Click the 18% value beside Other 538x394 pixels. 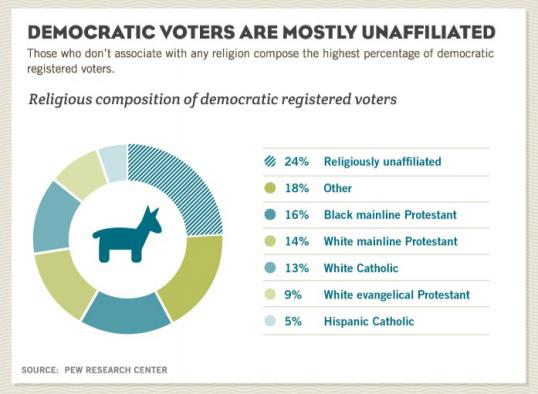[x=297, y=188]
